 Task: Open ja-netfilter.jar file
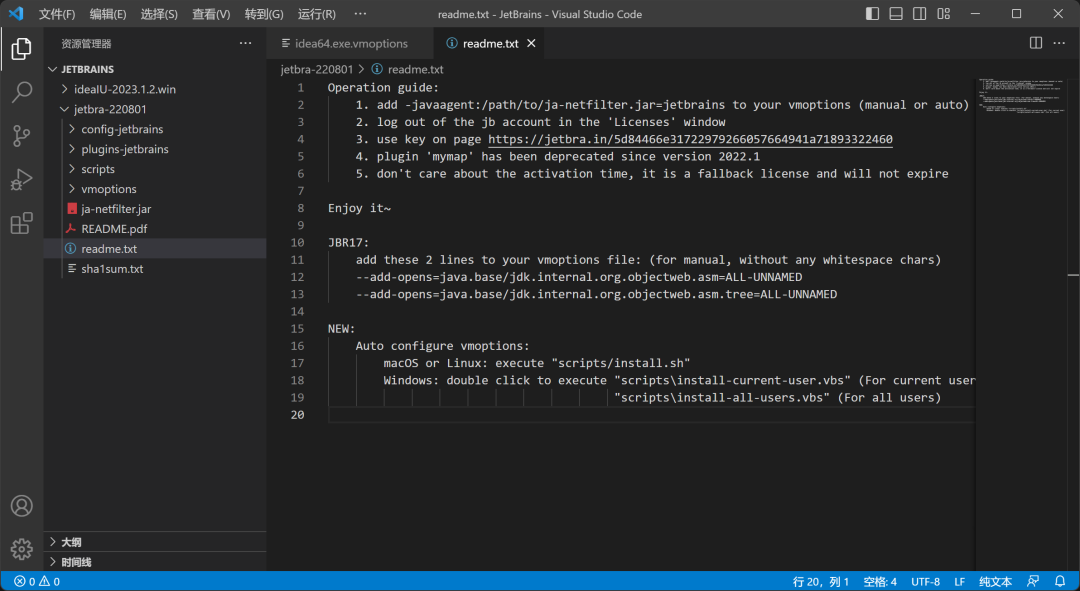pos(155,209)
